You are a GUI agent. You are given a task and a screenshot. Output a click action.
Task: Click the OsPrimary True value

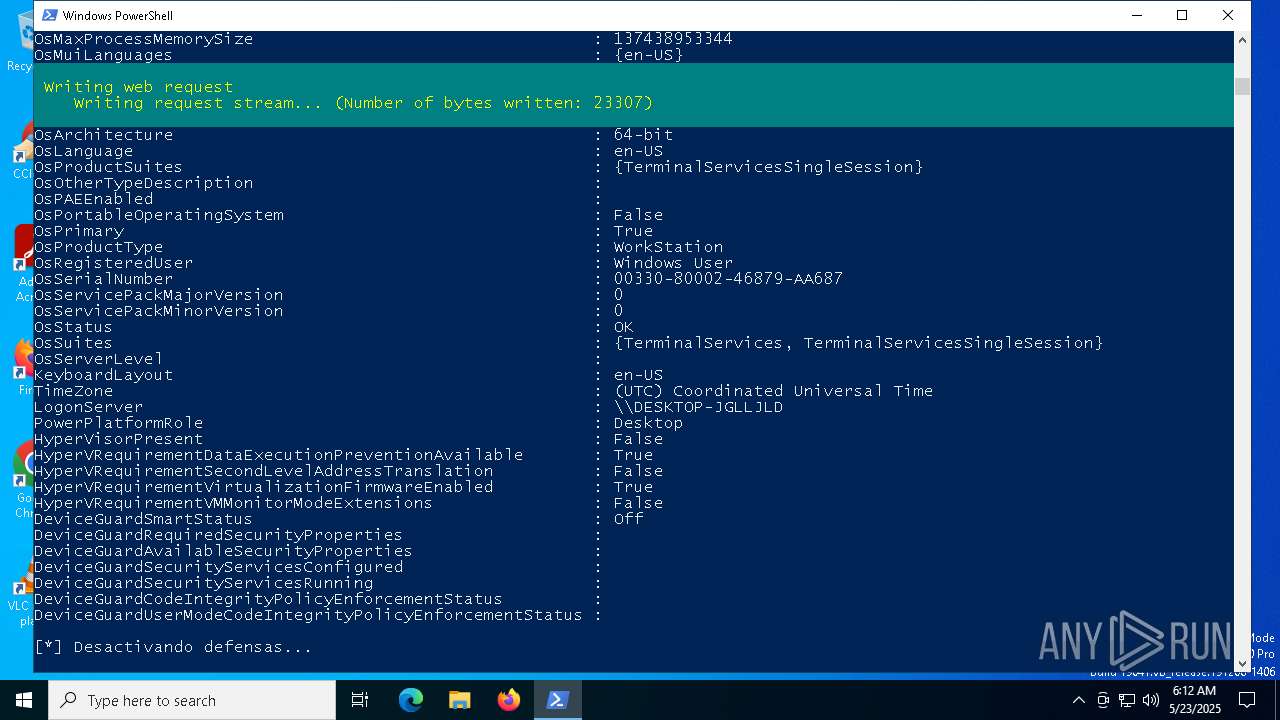coord(633,231)
